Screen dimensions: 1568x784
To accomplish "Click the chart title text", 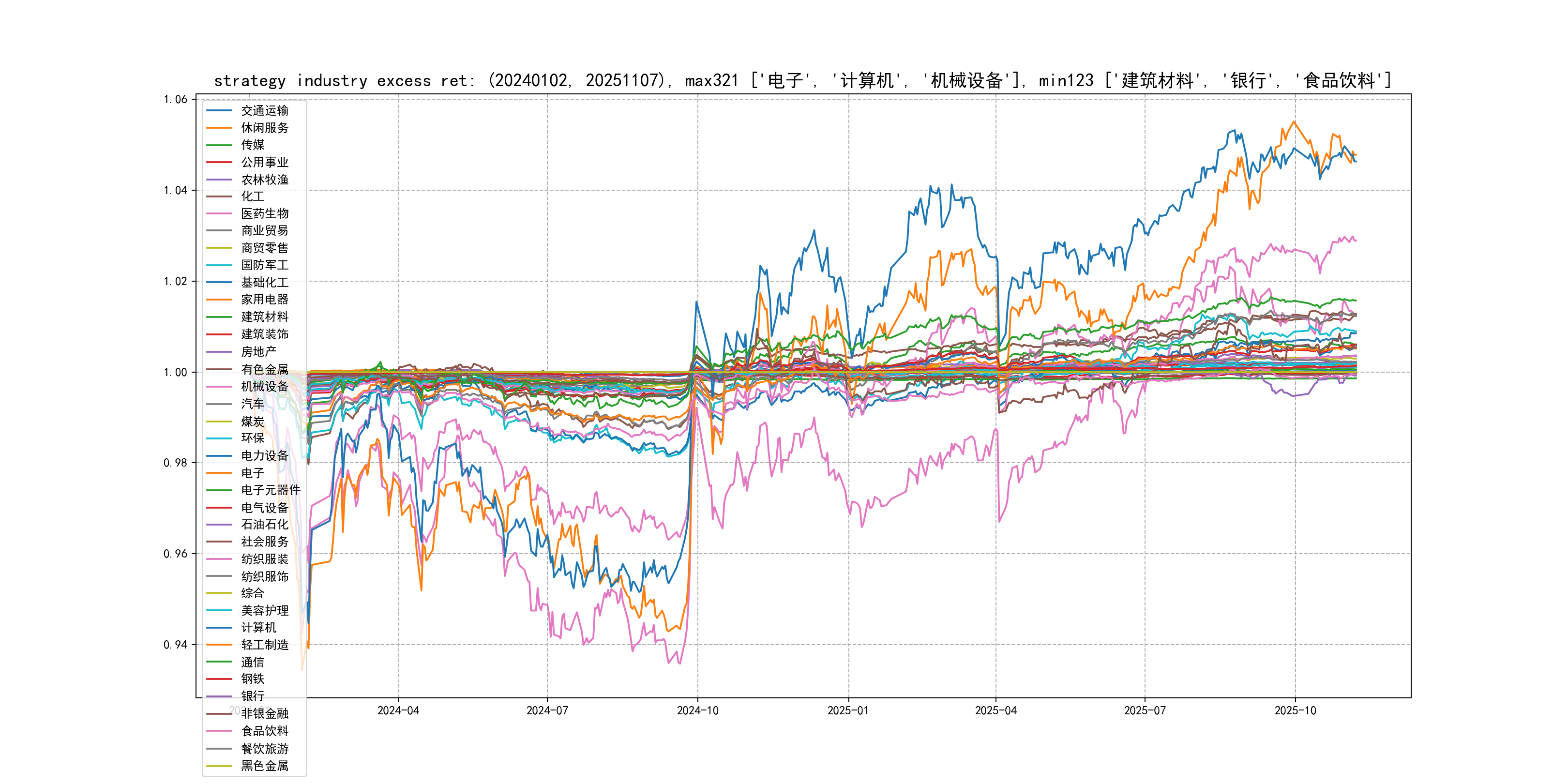I will 802,80.
